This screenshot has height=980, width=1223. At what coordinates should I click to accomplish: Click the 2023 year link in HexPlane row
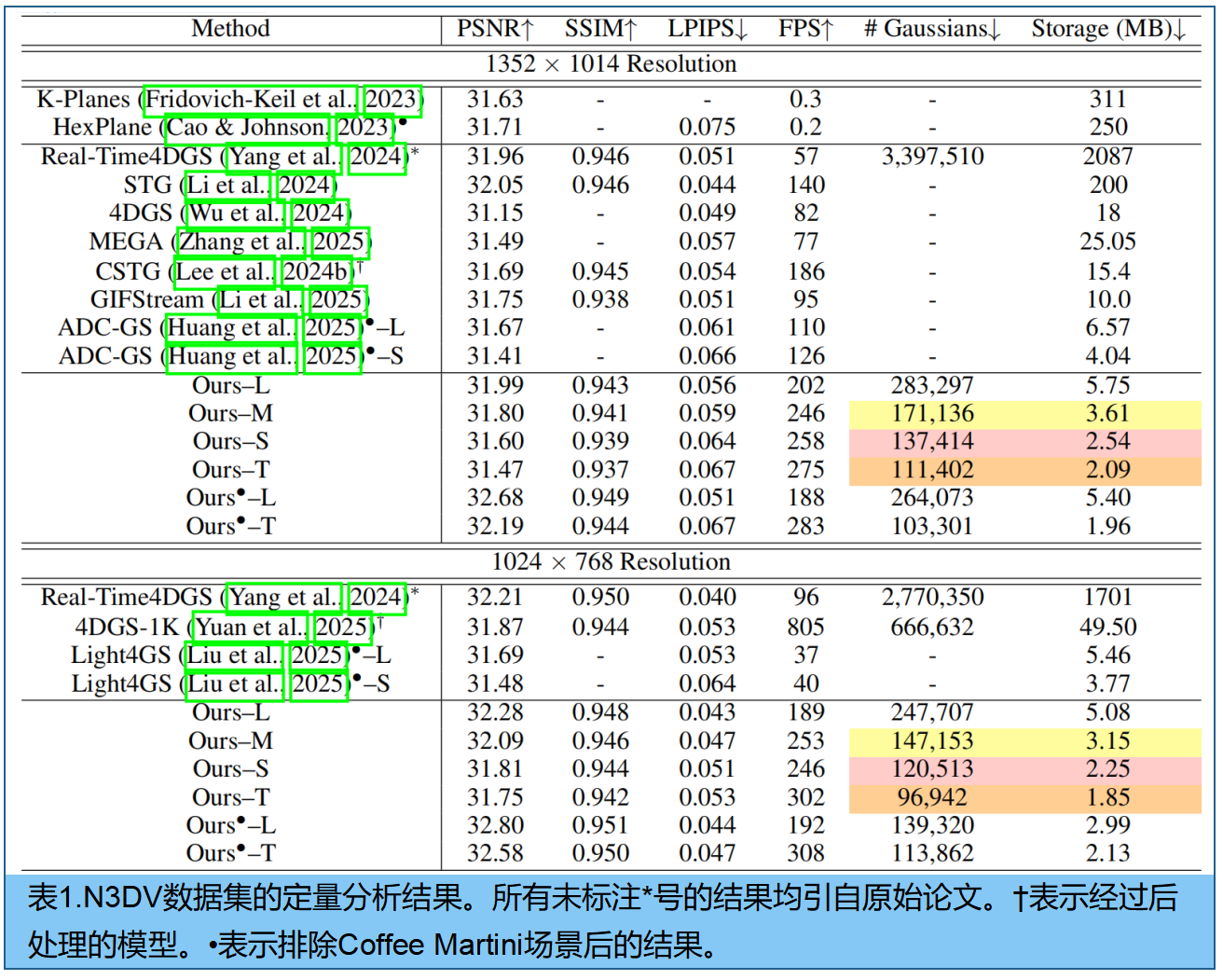364,128
